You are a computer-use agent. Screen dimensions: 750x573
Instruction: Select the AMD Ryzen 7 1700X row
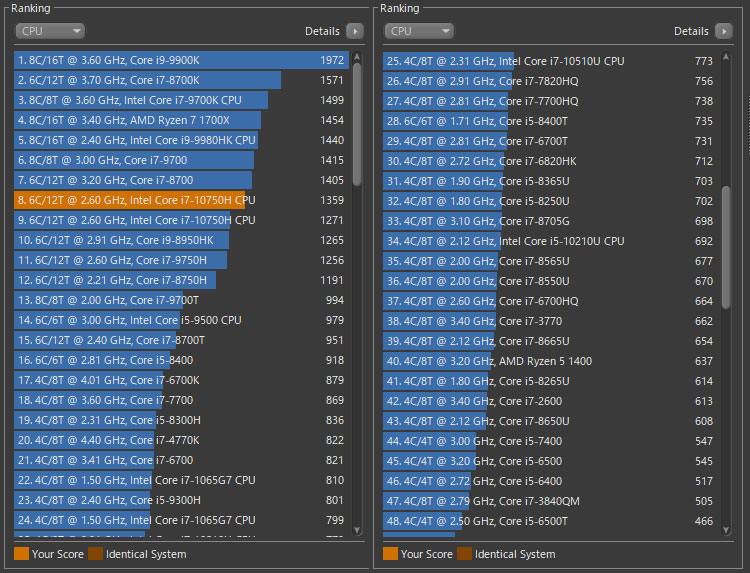(x=182, y=120)
